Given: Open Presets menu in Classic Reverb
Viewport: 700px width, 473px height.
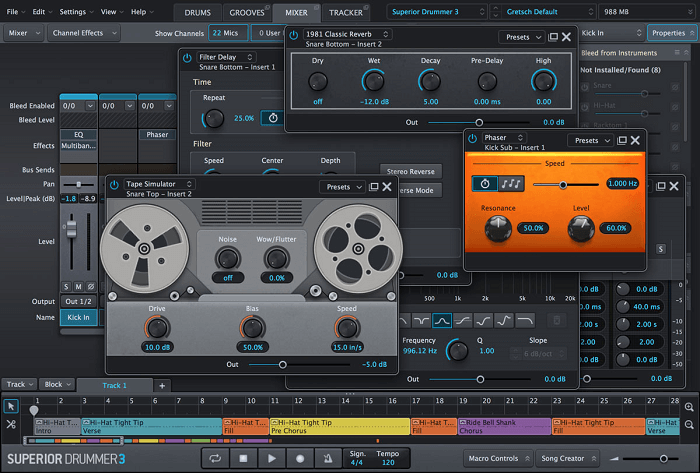Looking at the screenshot, I should point(521,37).
